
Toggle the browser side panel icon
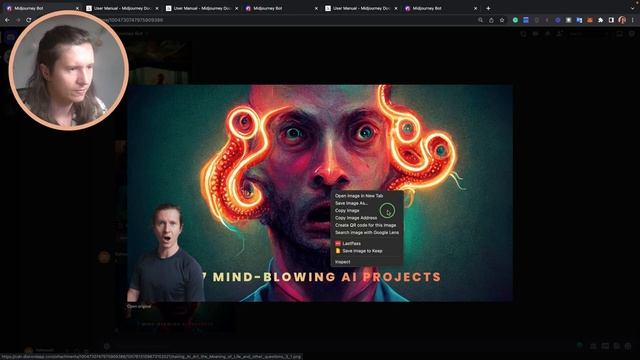pos(611,20)
